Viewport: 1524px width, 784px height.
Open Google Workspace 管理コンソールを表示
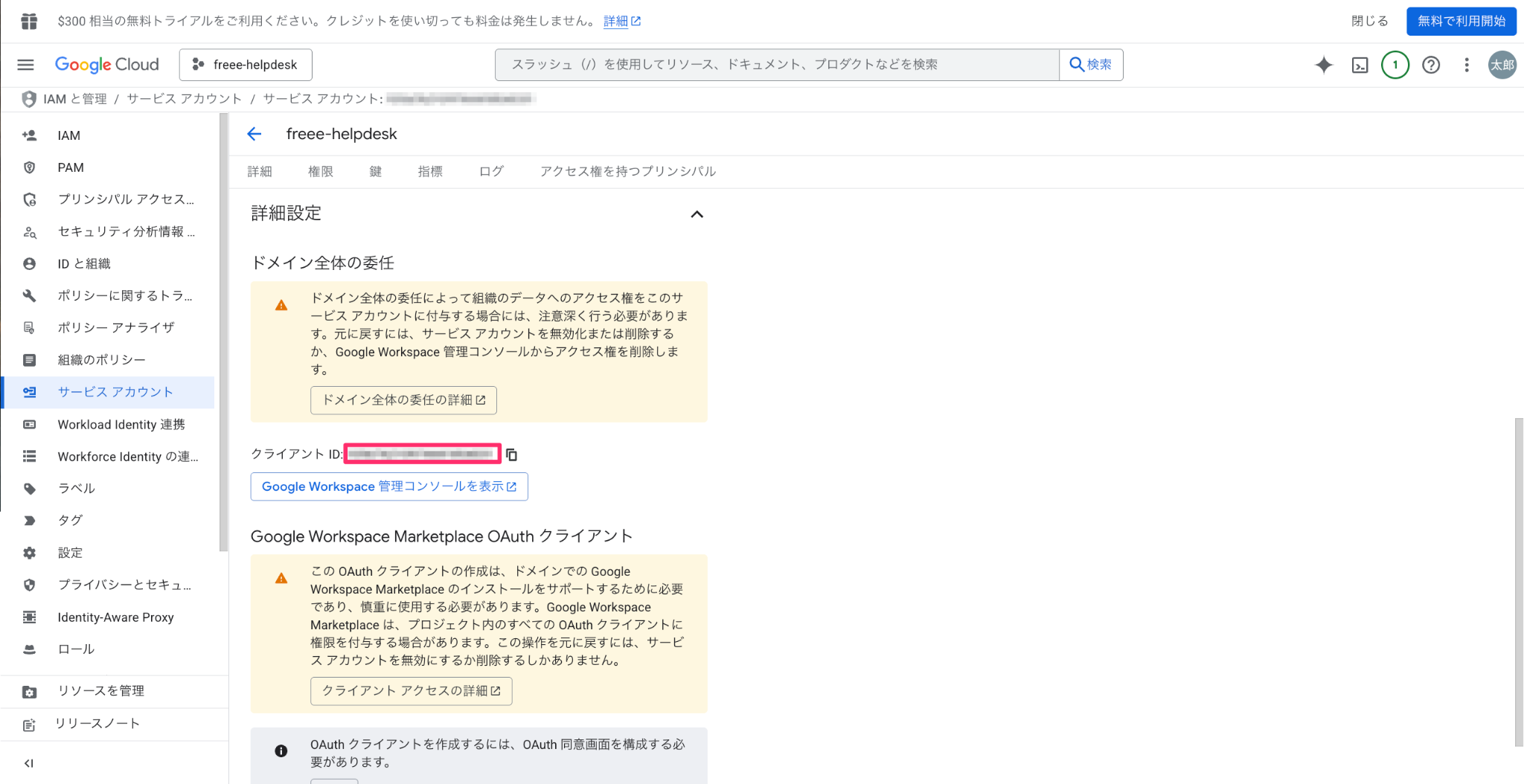389,486
